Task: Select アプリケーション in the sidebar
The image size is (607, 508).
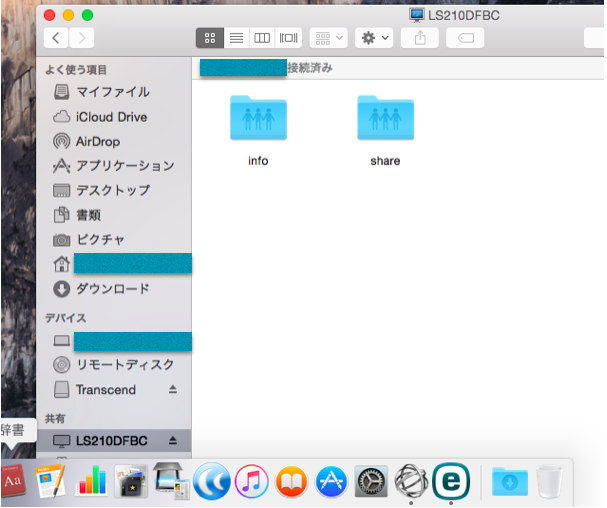Action: pos(124,166)
